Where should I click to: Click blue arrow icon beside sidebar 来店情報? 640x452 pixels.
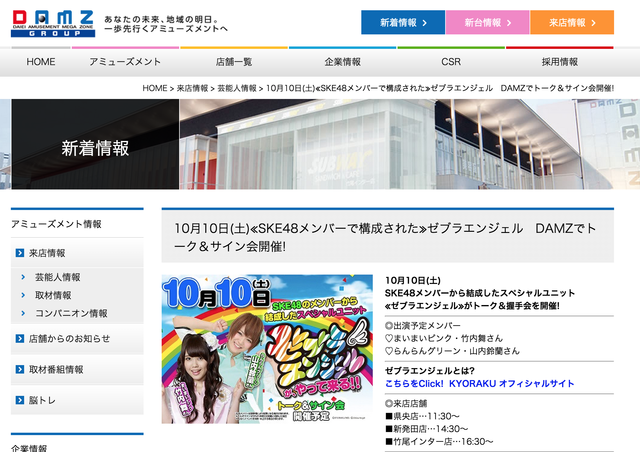coord(20,253)
